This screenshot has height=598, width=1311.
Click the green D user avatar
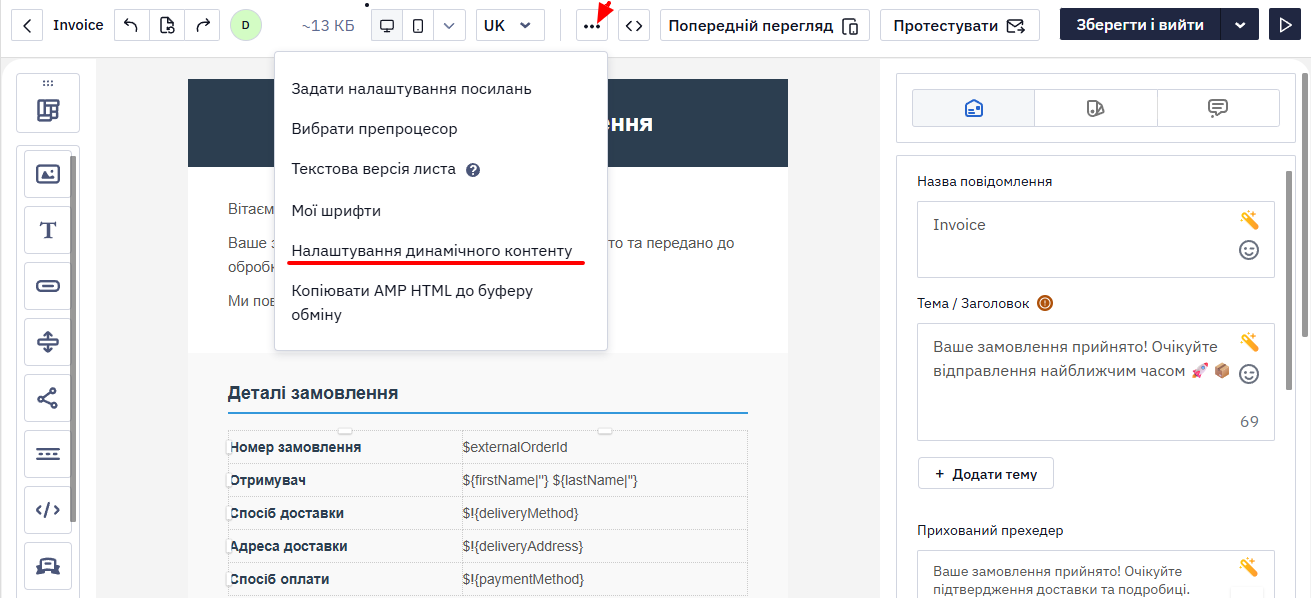point(246,25)
